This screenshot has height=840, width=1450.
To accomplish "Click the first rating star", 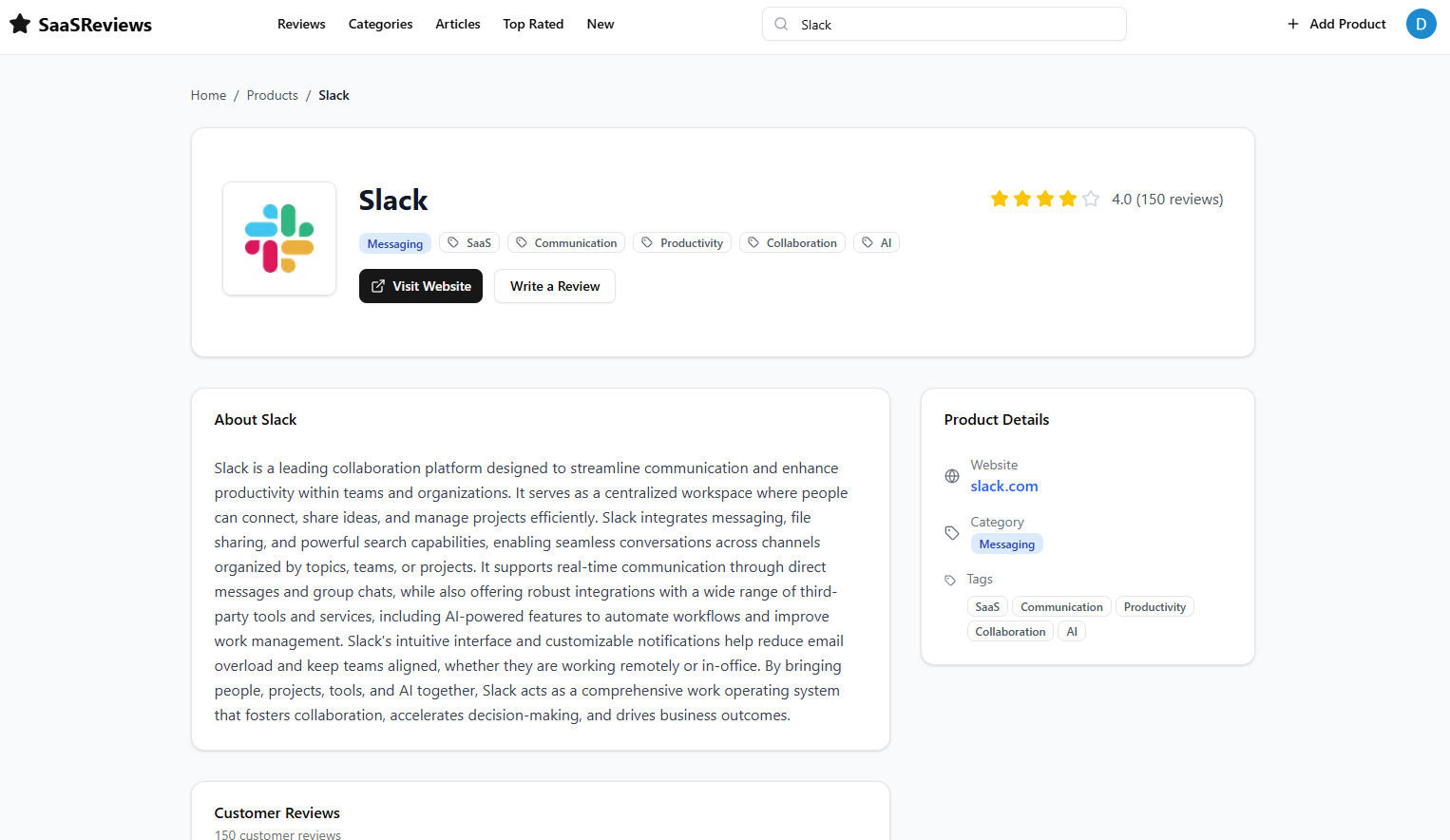I will pos(1000,199).
